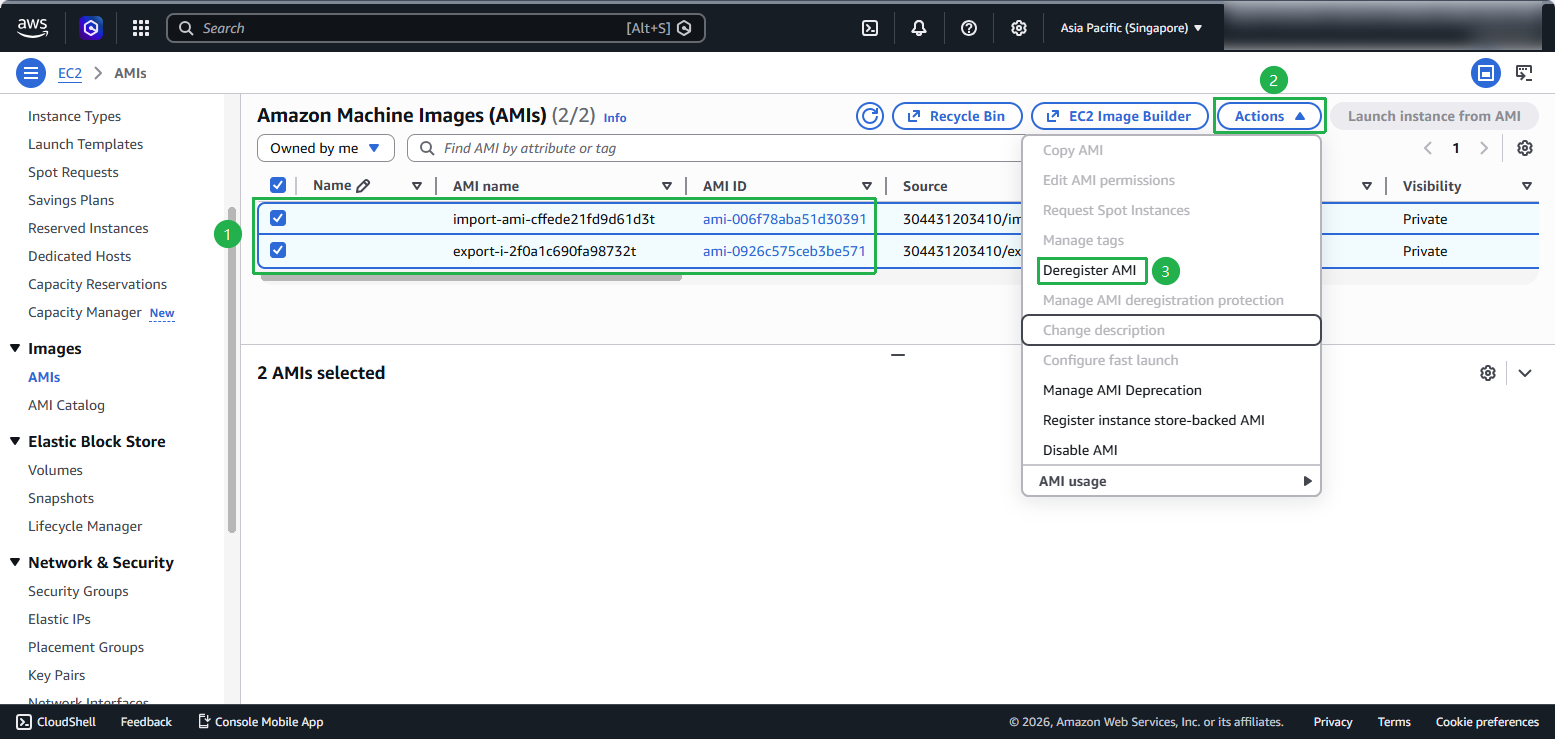Open the Privacy footer link
The image size is (1555, 739).
coord(1333,722)
